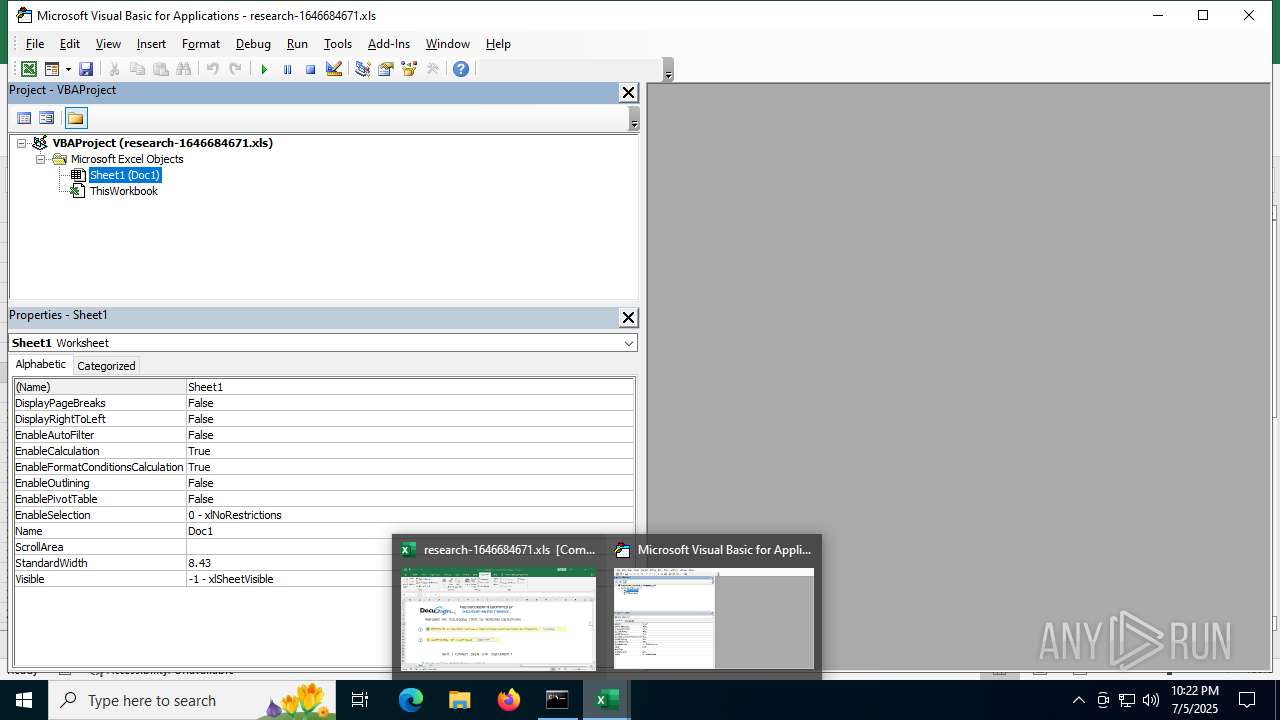Viewport: 1280px width, 720px height.
Task: Click the DisplayPageBreaks value False
Action: tap(410, 403)
